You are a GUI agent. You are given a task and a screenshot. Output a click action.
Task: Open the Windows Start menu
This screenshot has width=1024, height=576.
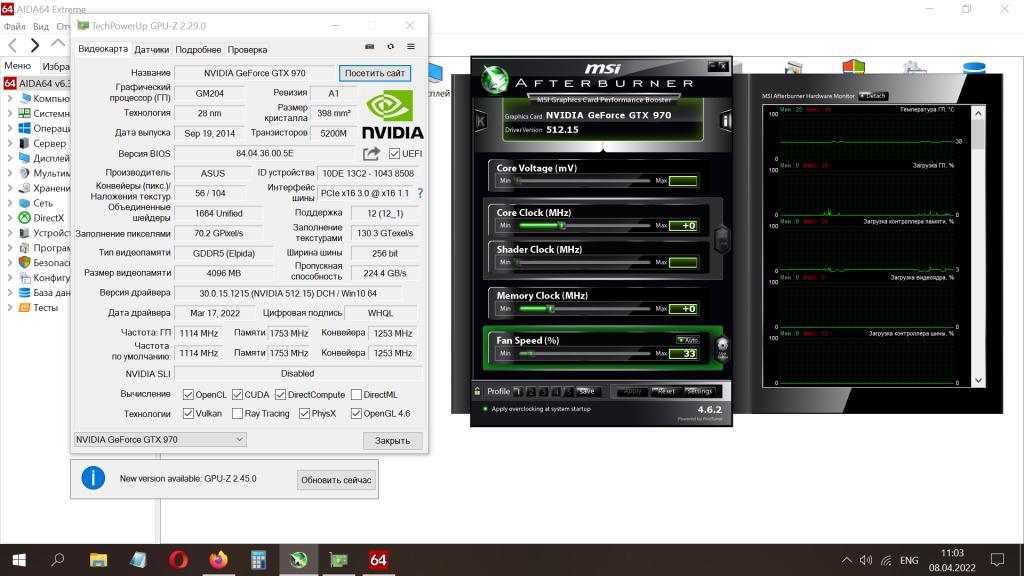[x=19, y=560]
